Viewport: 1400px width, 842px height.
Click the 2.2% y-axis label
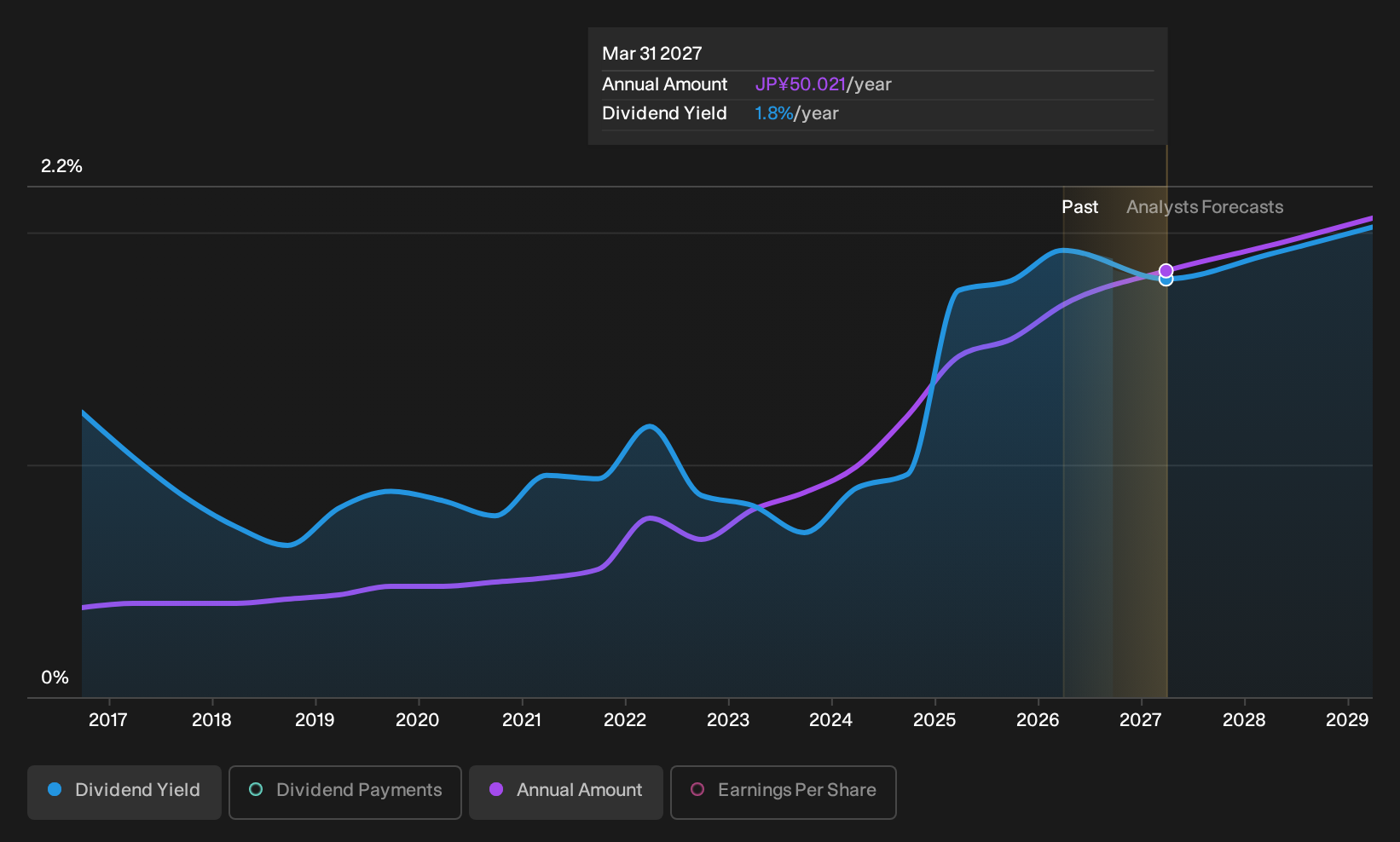[x=61, y=166]
